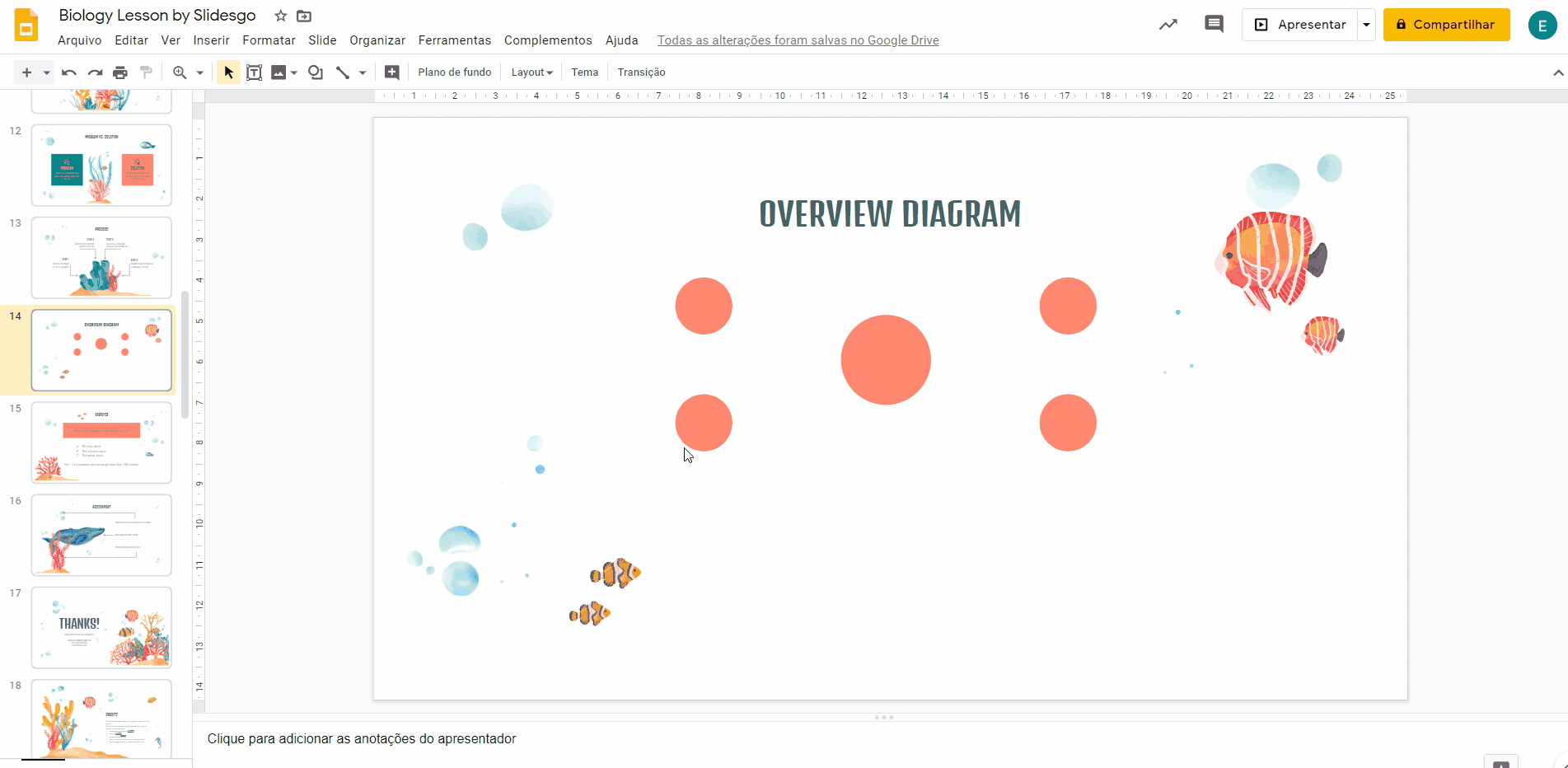Click the slide panel scrollbar
The width and height of the screenshot is (1568, 768).
tap(185, 354)
